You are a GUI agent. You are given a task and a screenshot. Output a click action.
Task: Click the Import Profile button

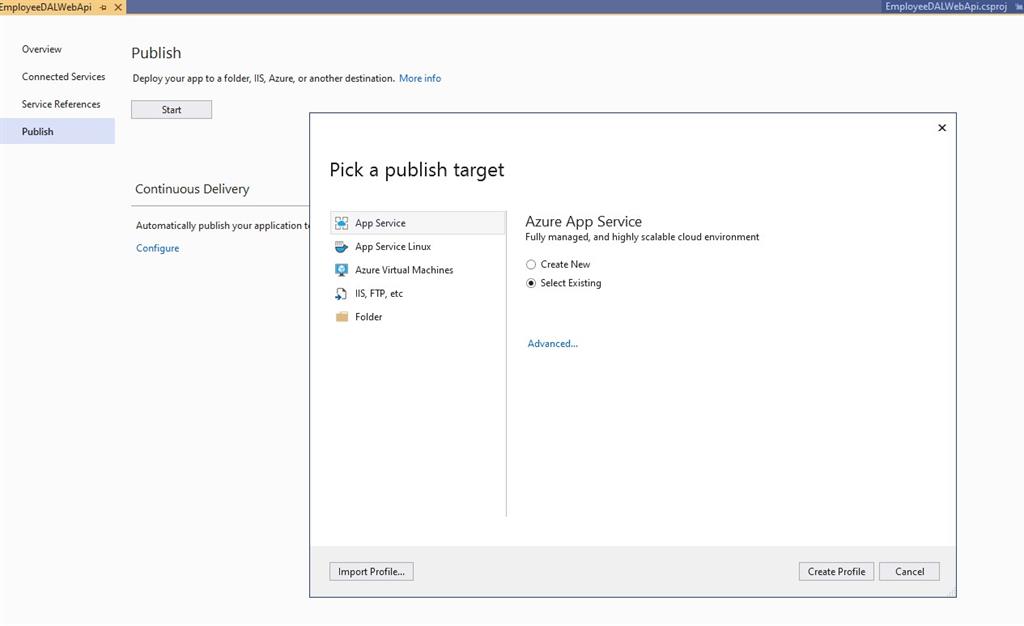coord(371,571)
